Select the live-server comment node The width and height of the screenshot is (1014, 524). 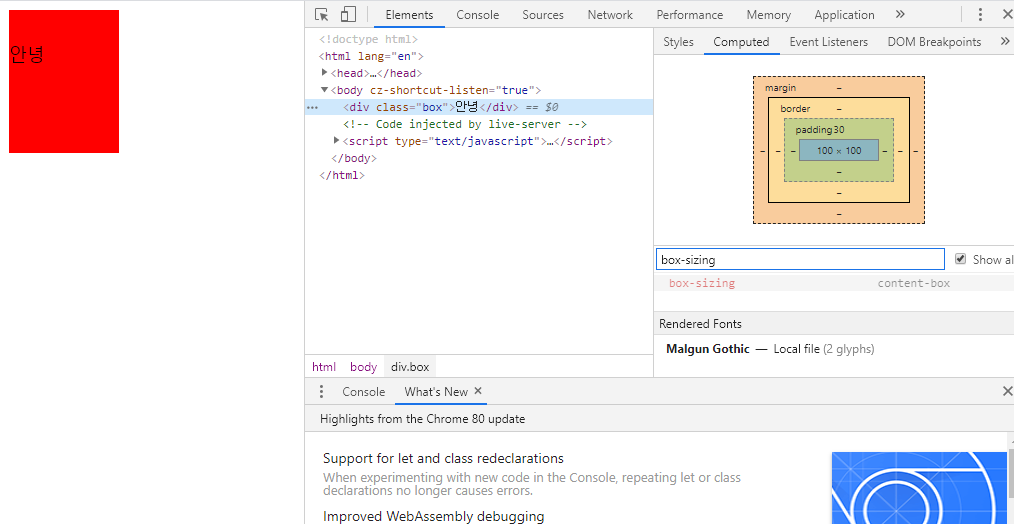[x=464, y=124]
